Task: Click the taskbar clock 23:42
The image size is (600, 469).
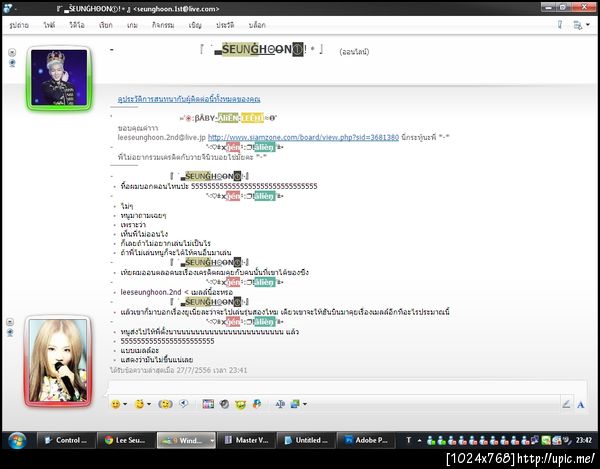Action: tap(584, 440)
